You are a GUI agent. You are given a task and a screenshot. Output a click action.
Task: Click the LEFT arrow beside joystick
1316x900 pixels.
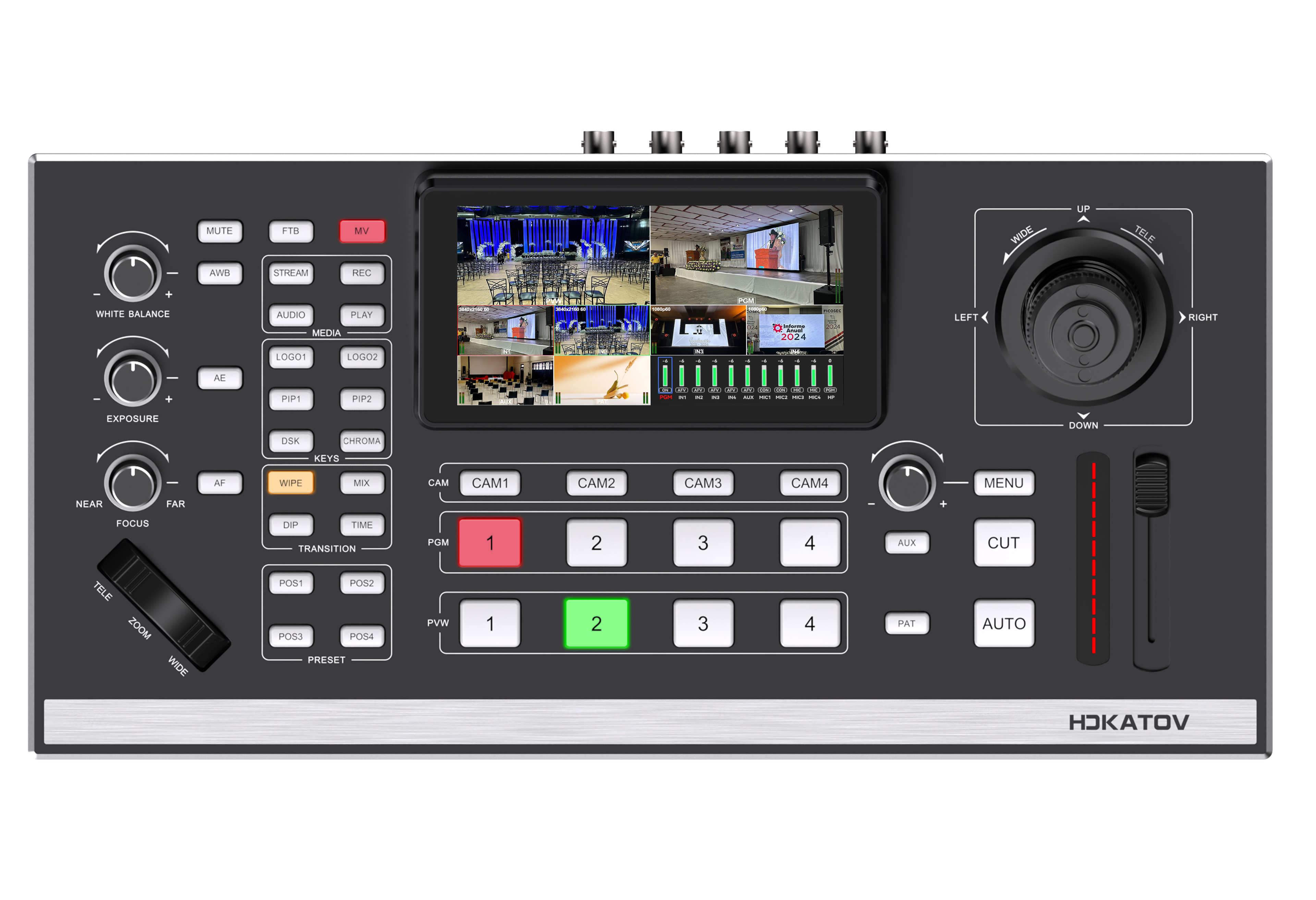[985, 317]
